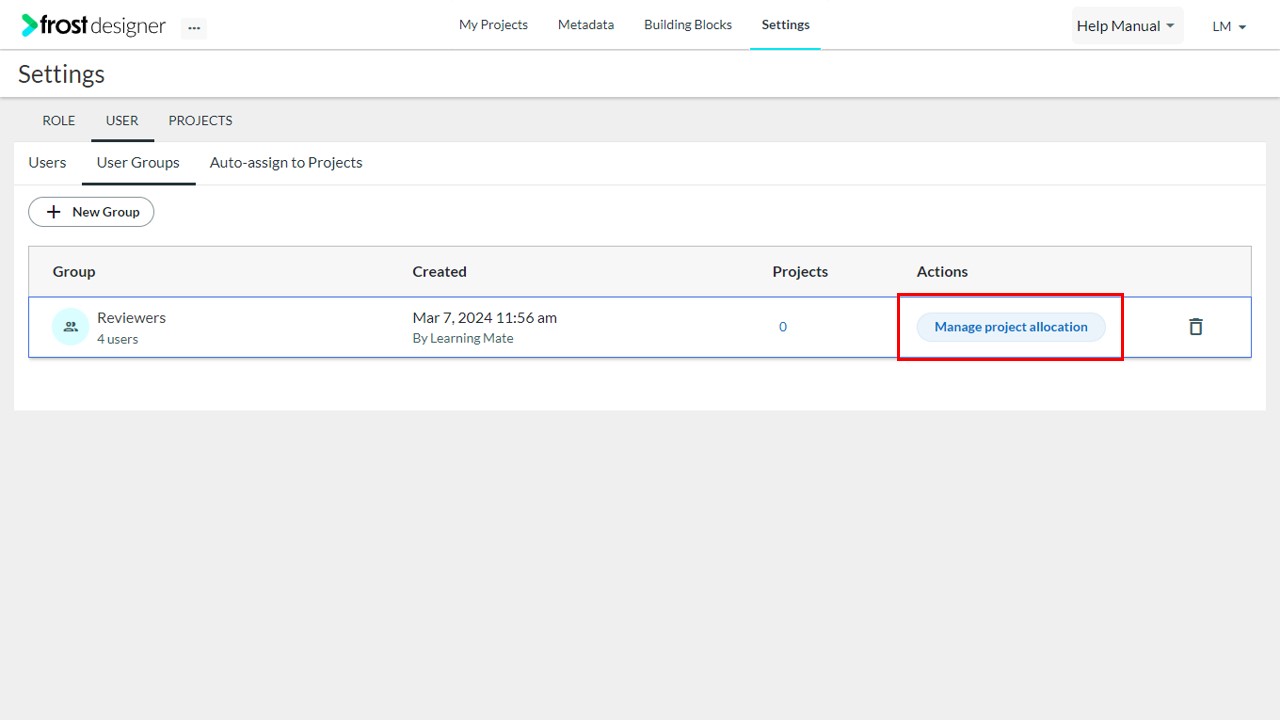1280x720 pixels.
Task: Go to the Metadata section
Action: (586, 25)
